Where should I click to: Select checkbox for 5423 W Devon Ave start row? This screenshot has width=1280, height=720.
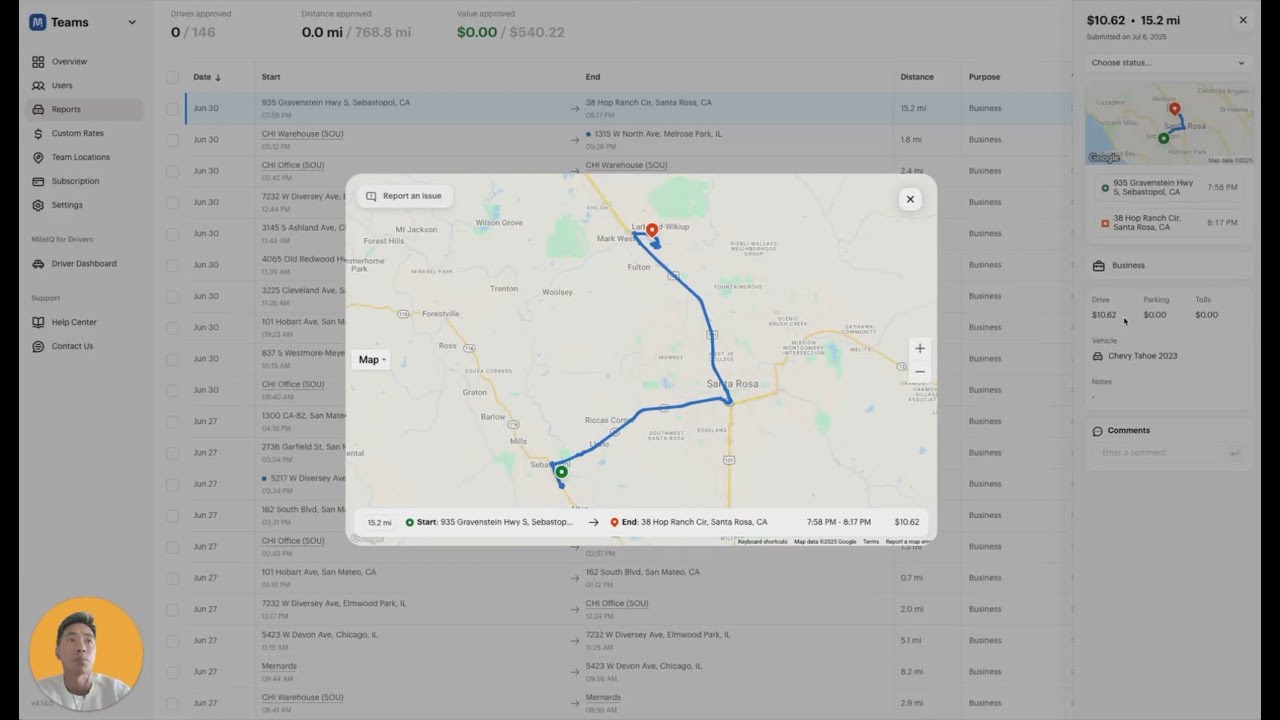173,640
